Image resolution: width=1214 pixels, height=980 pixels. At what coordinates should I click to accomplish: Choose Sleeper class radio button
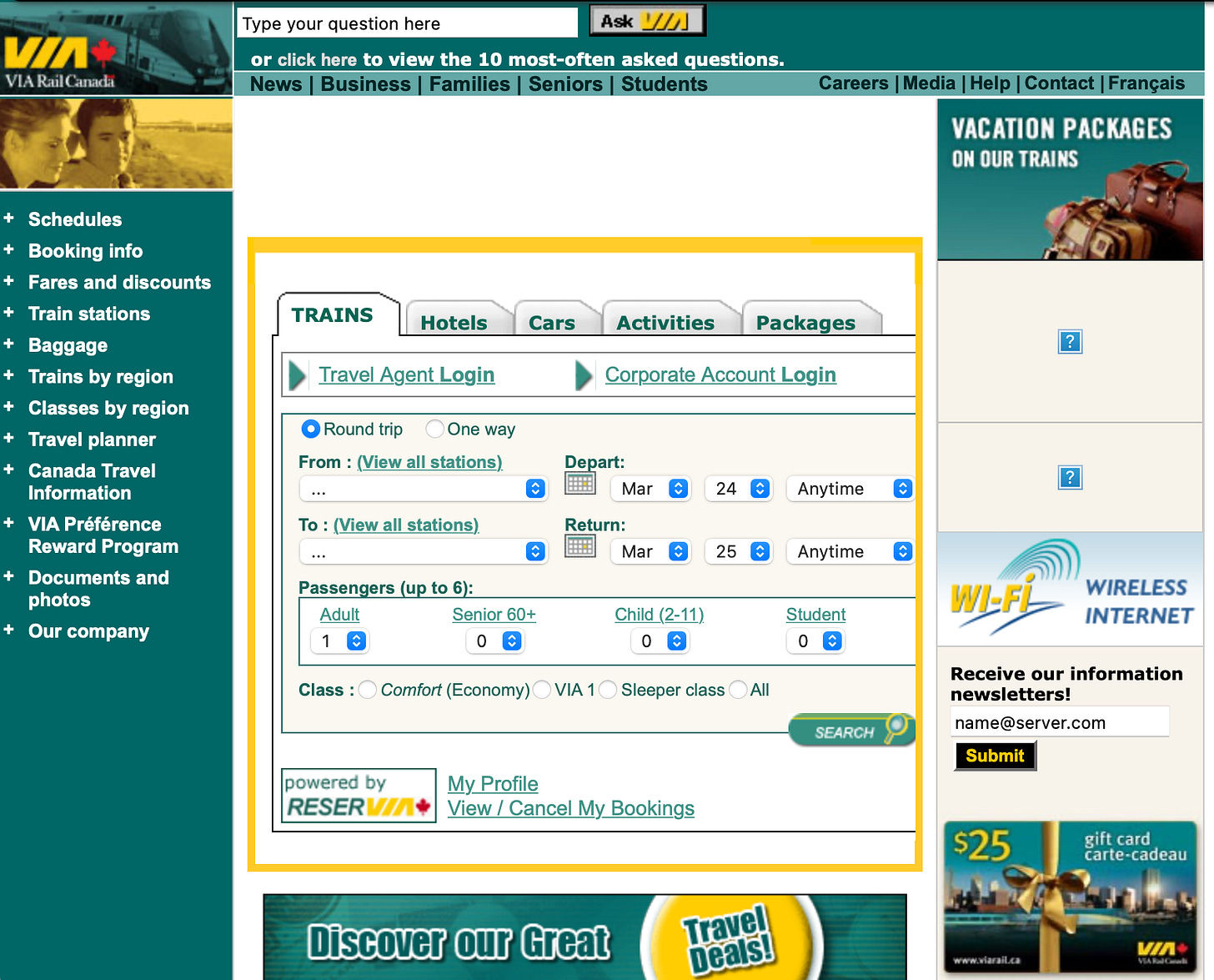tap(608, 690)
